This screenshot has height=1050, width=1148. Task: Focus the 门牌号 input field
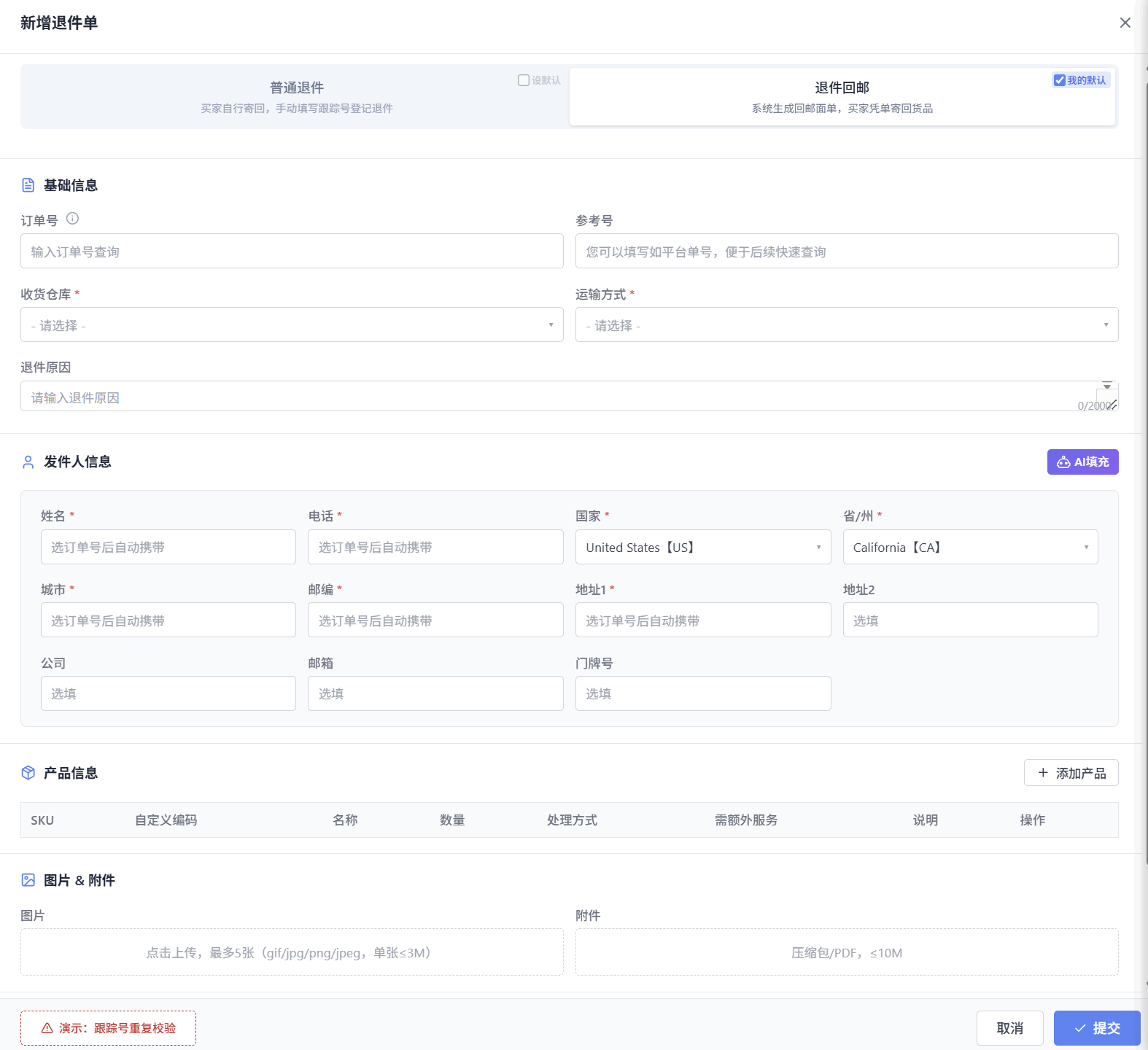[703, 693]
